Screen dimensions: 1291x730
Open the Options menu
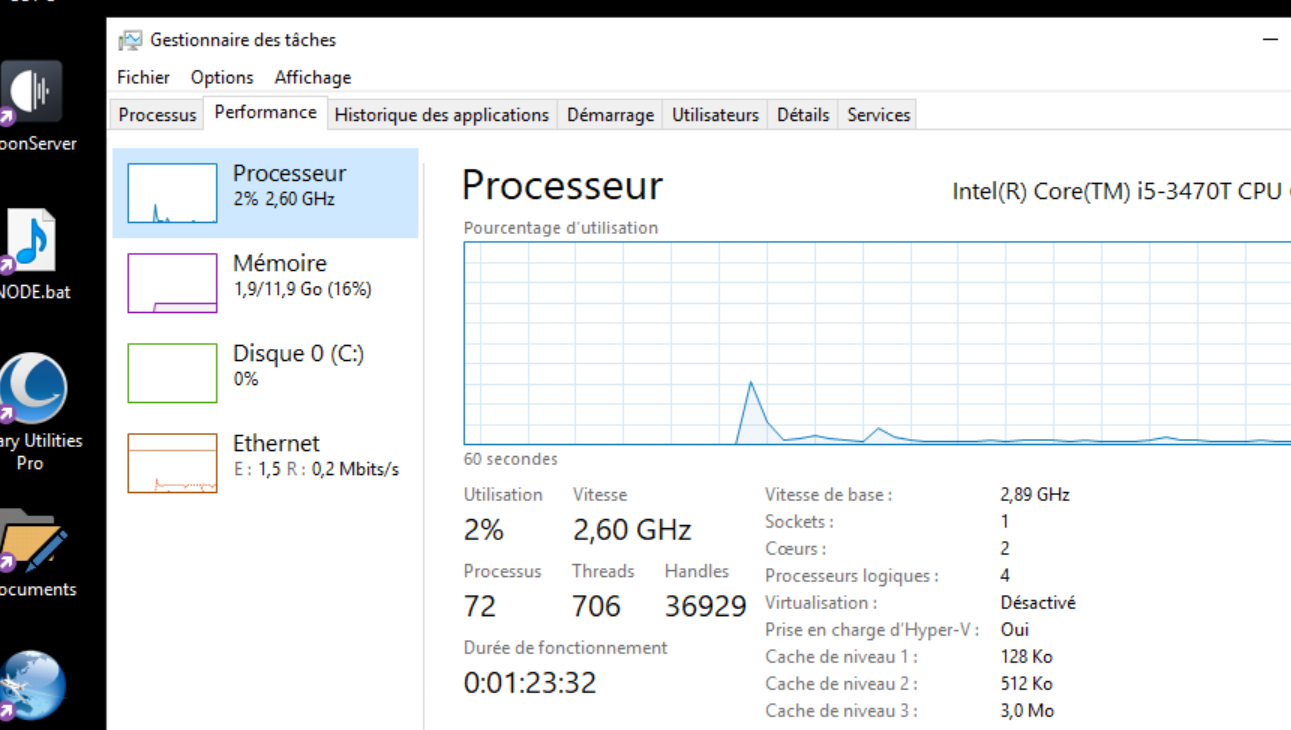tap(222, 77)
